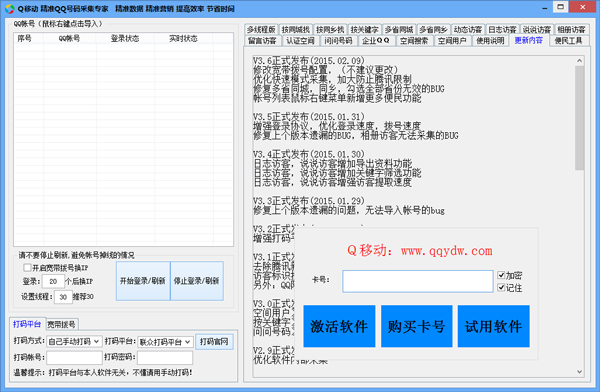Click changelog scrollbar up arrow
The width and height of the screenshot is (600, 392).
point(579,60)
